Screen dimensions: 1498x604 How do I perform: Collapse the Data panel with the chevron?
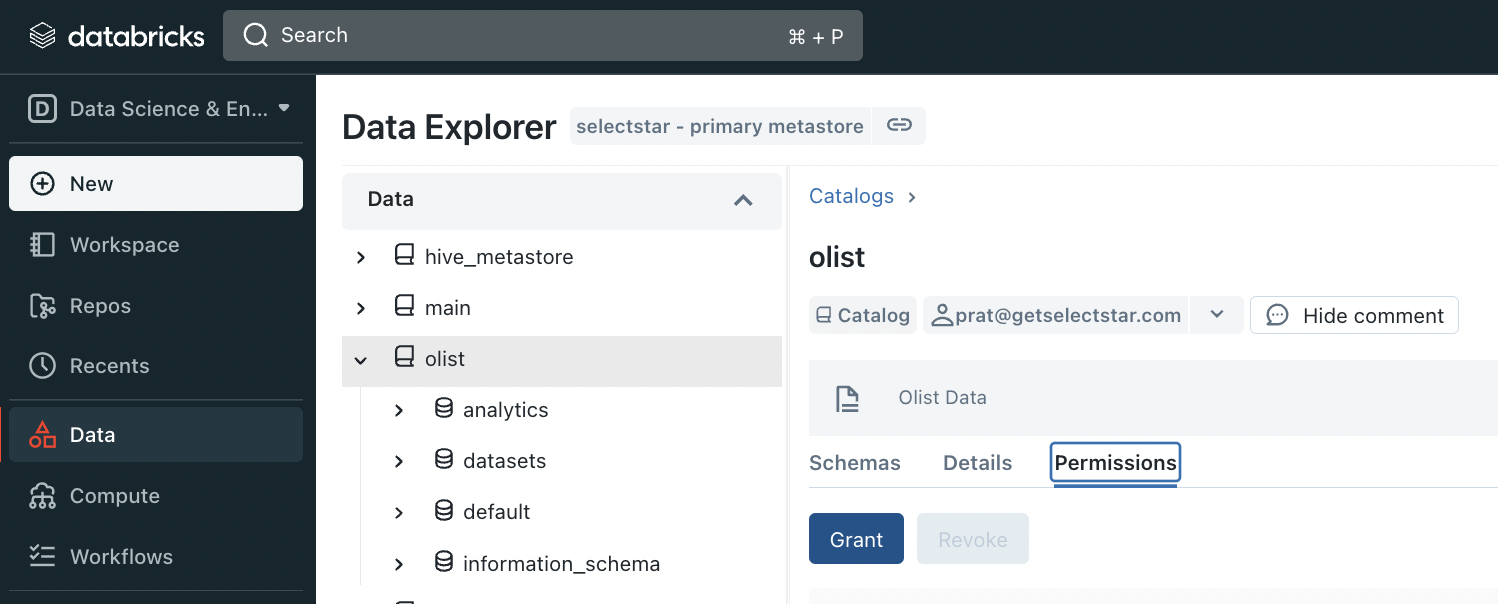click(x=743, y=200)
